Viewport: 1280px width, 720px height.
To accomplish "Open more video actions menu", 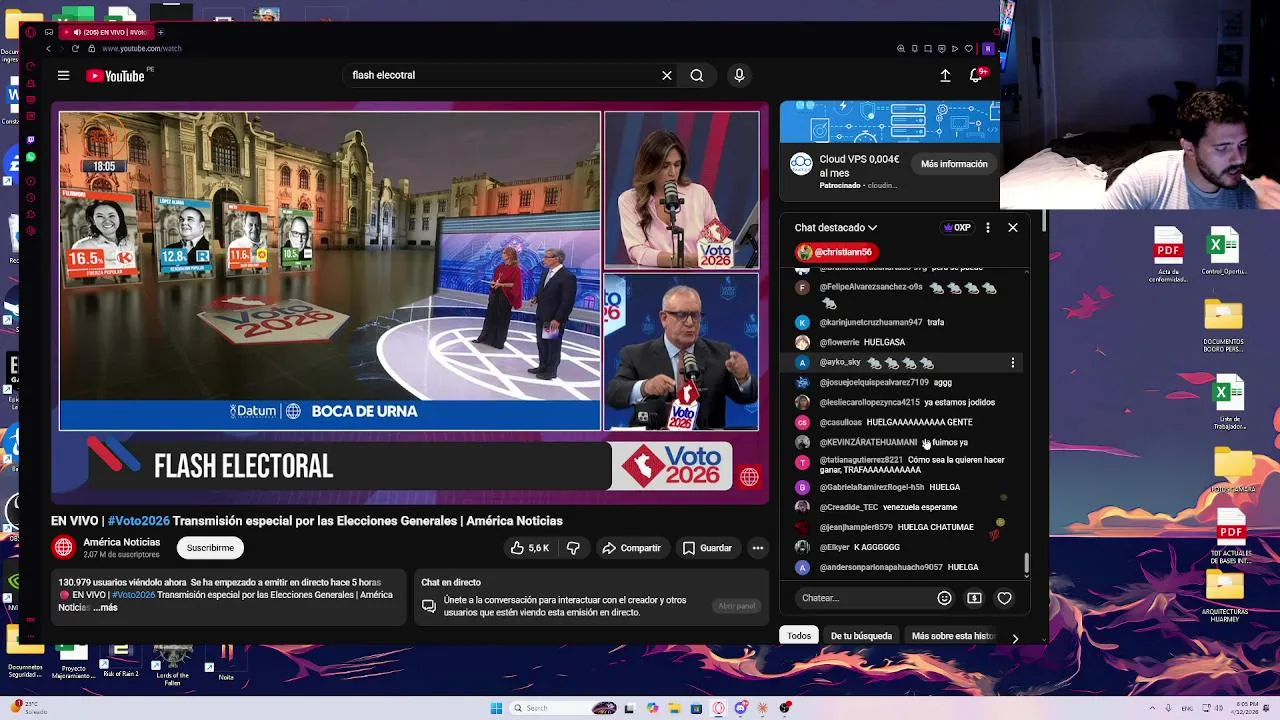I will click(758, 548).
